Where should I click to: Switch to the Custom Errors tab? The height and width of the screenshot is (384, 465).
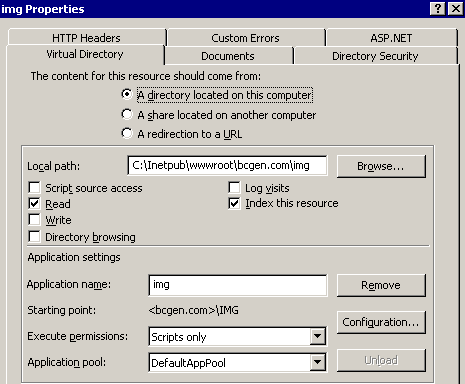(x=246, y=38)
